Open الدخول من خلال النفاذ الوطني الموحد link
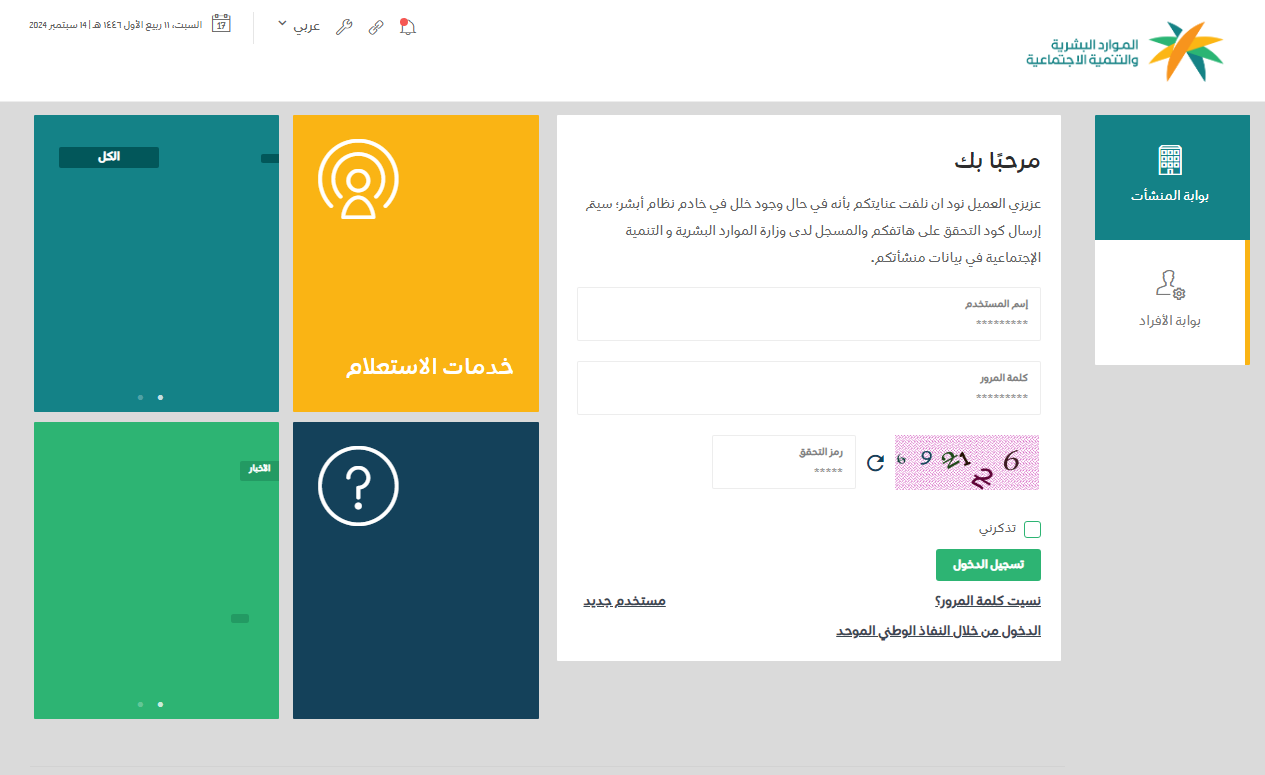This screenshot has height=775, width=1265. coord(938,632)
